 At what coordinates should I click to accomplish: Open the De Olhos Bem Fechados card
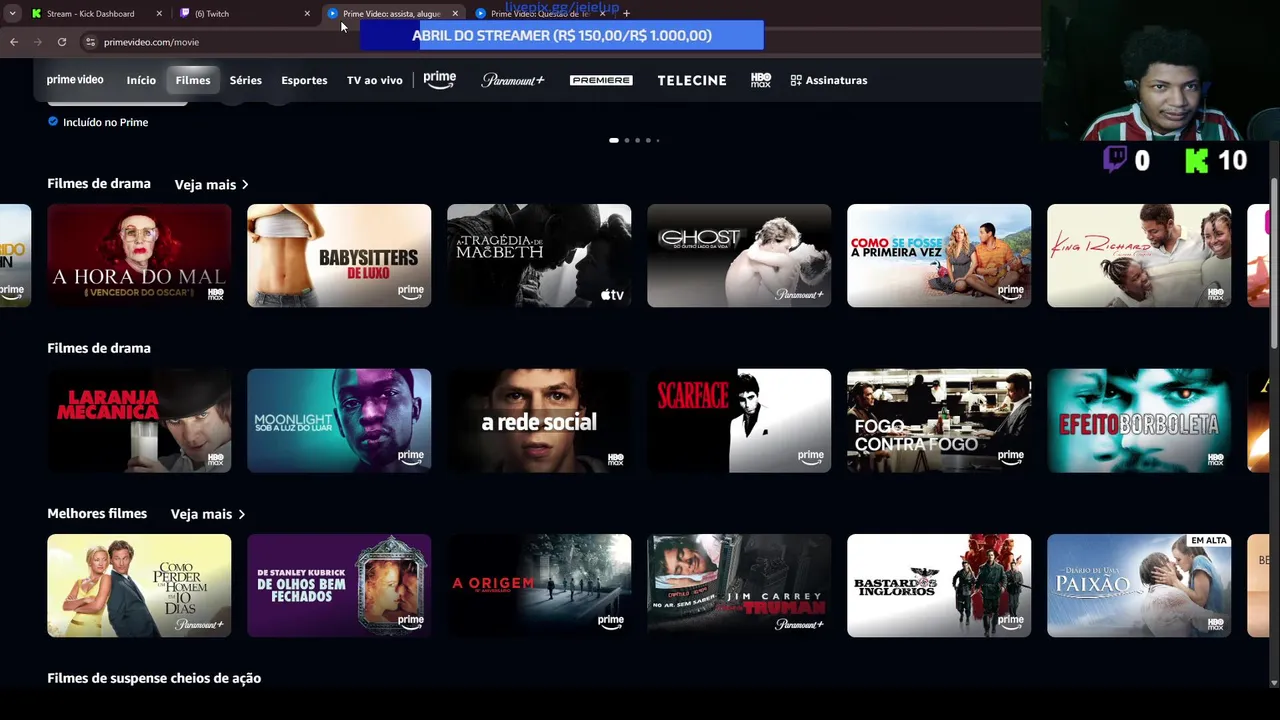click(x=339, y=585)
